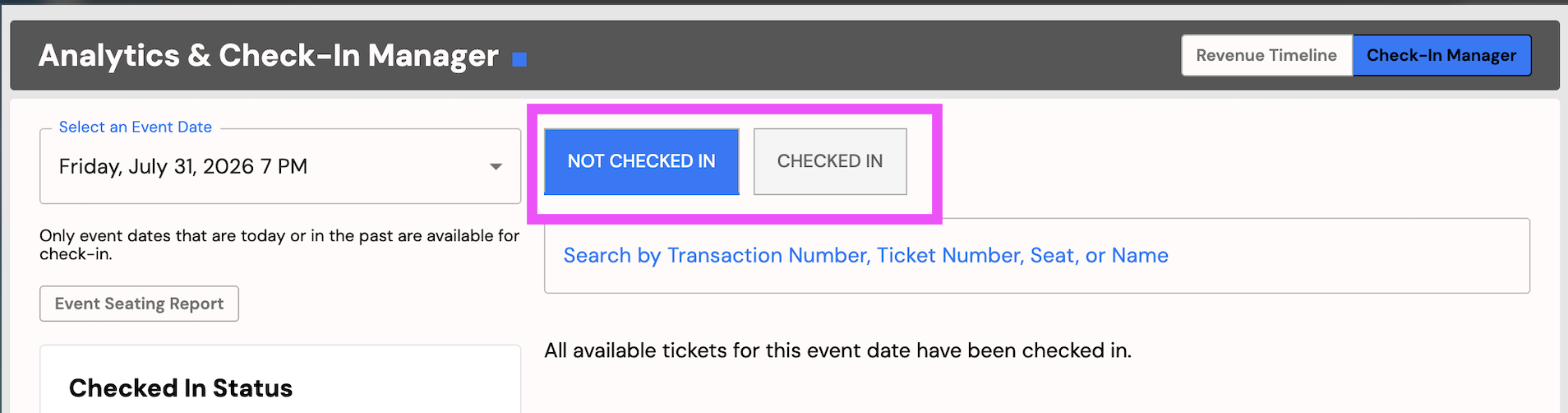Click the note about available event dates
This screenshot has height=413, width=1568.
pos(279,244)
